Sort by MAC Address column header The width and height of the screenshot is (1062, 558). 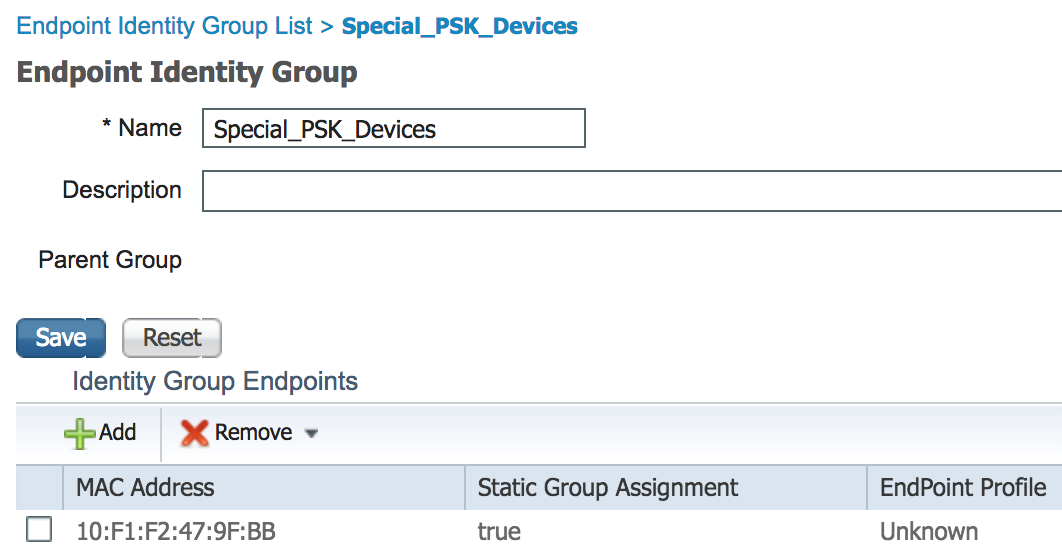point(263,488)
